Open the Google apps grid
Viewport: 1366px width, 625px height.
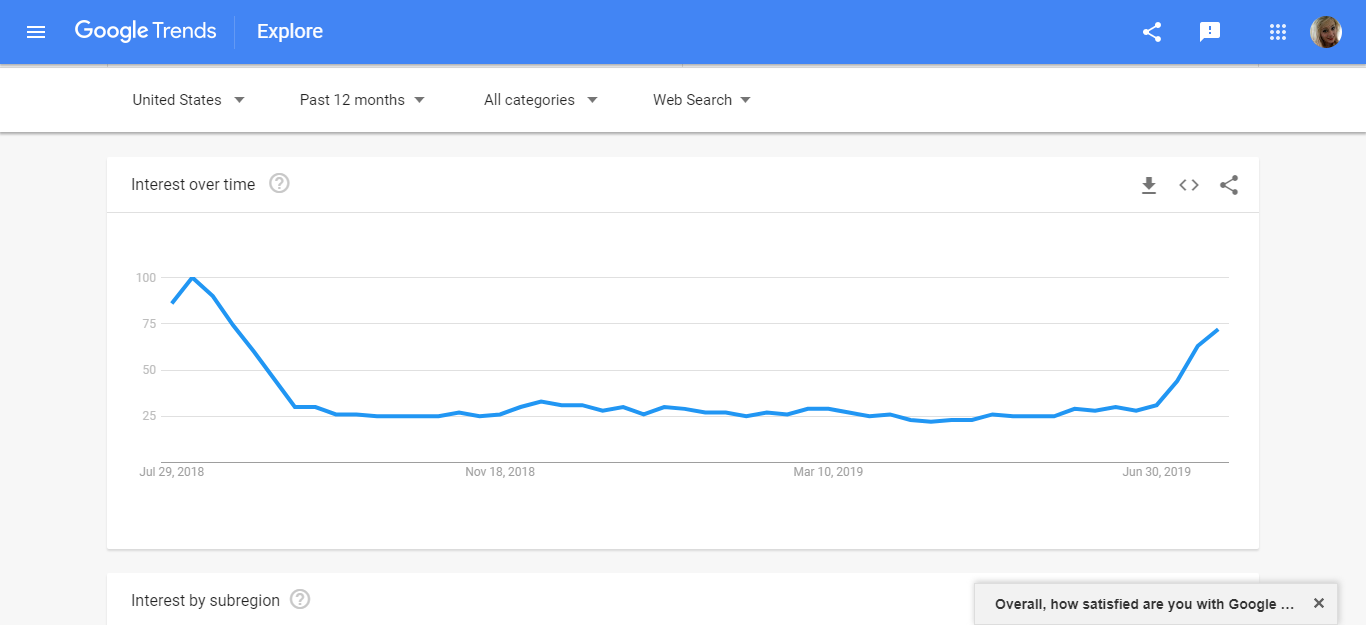point(1277,32)
